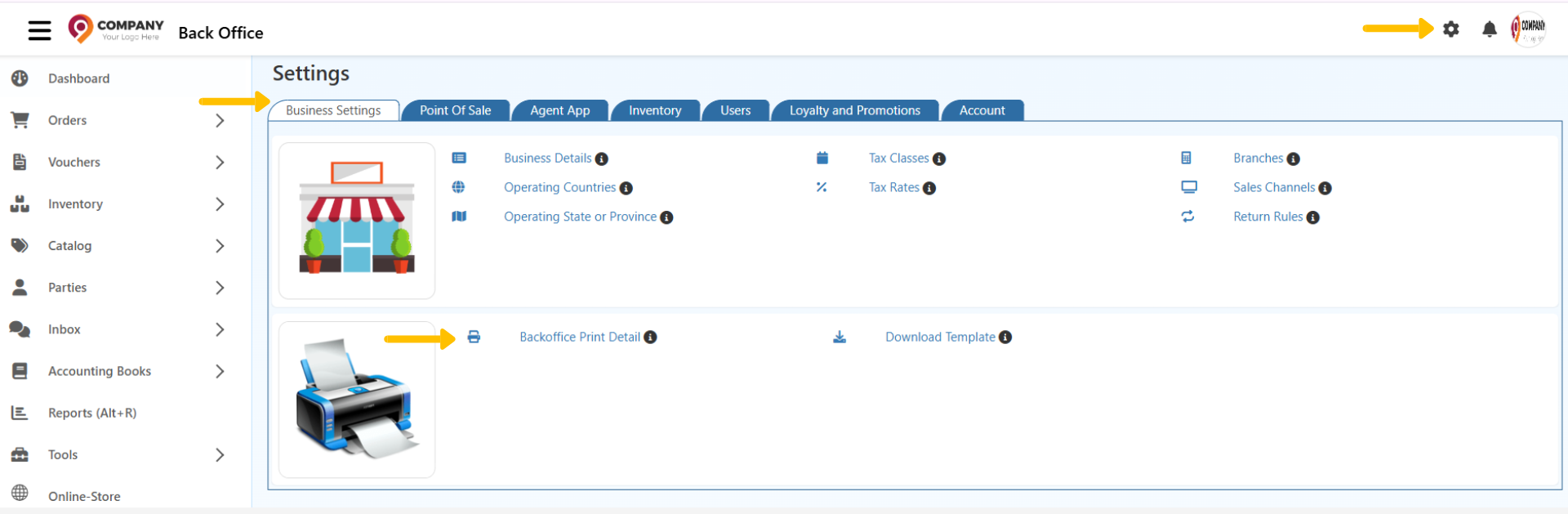1568x514 pixels.
Task: Click info icon next to Operating Countries
Action: [626, 188]
